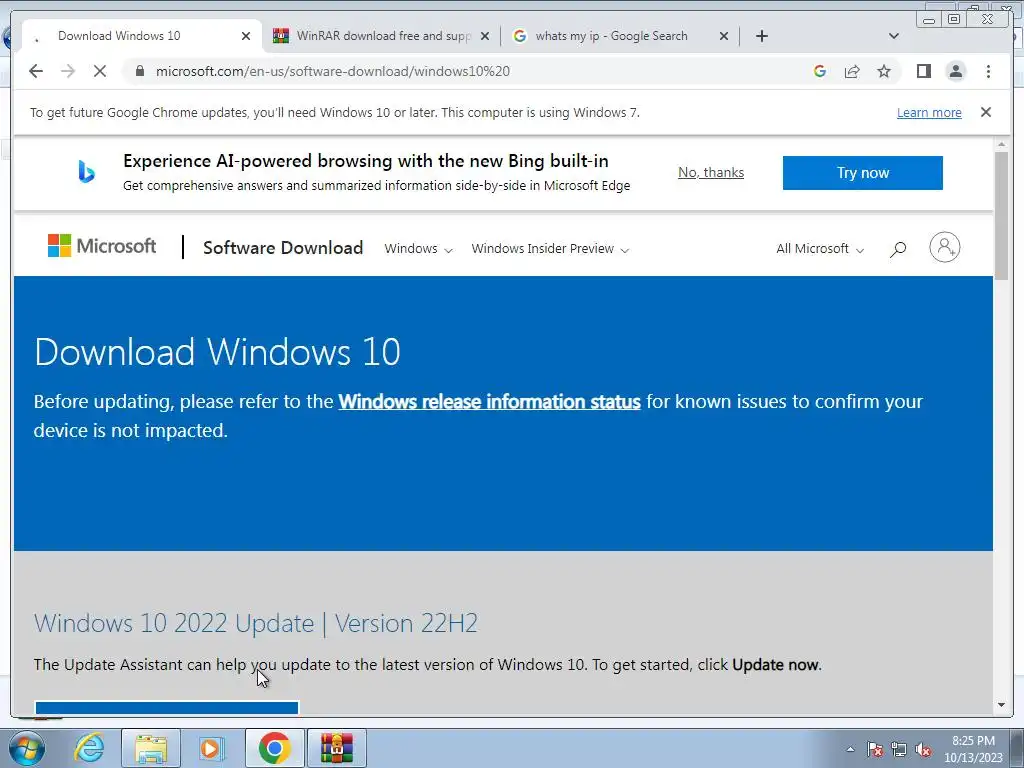1024x768 pixels.
Task: Share this page using share icon
Action: tap(852, 71)
